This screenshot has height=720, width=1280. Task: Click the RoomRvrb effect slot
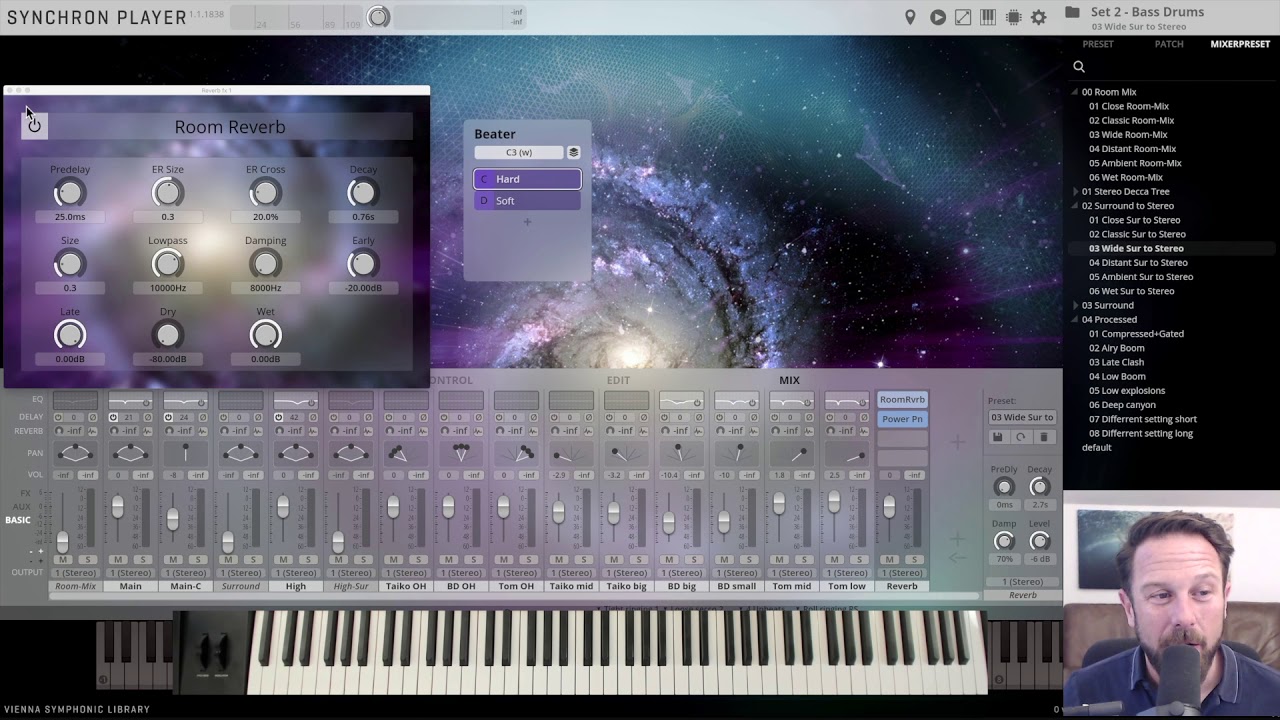[x=902, y=399]
